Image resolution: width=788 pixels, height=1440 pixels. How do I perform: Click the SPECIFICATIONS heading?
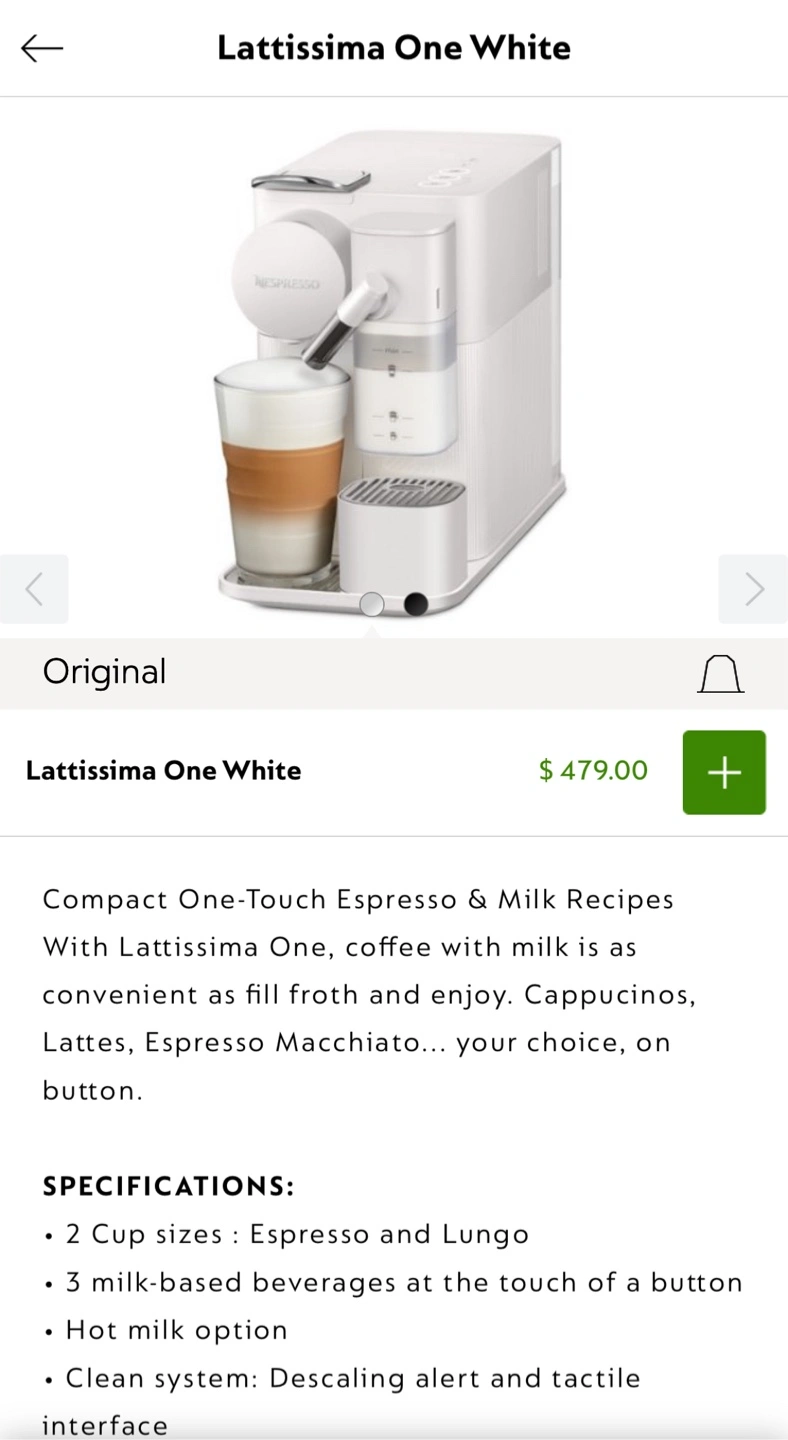[x=168, y=1187]
